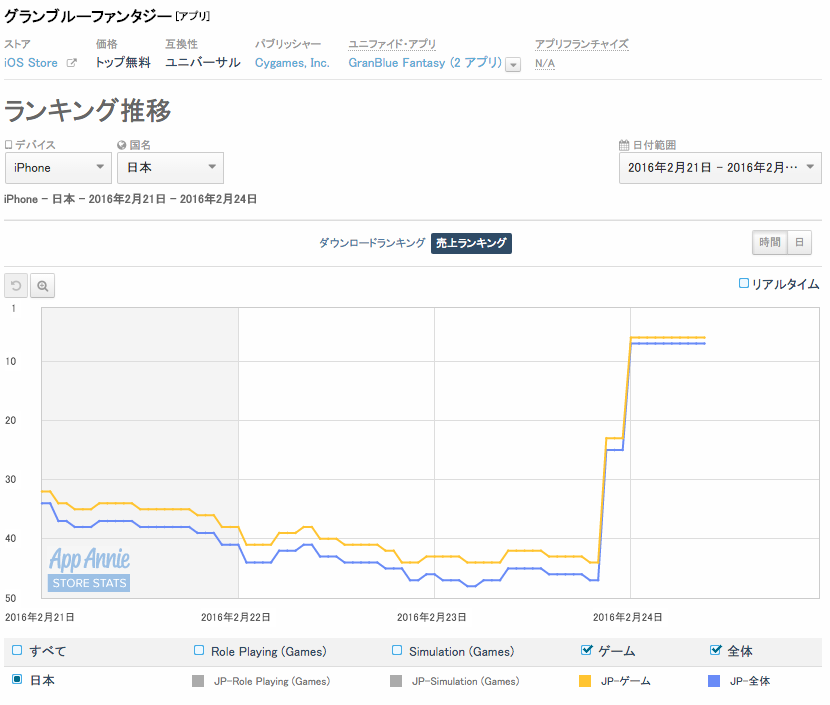Click the blue JP-全体 legend swatch
This screenshot has width=830, height=705.
pos(714,681)
